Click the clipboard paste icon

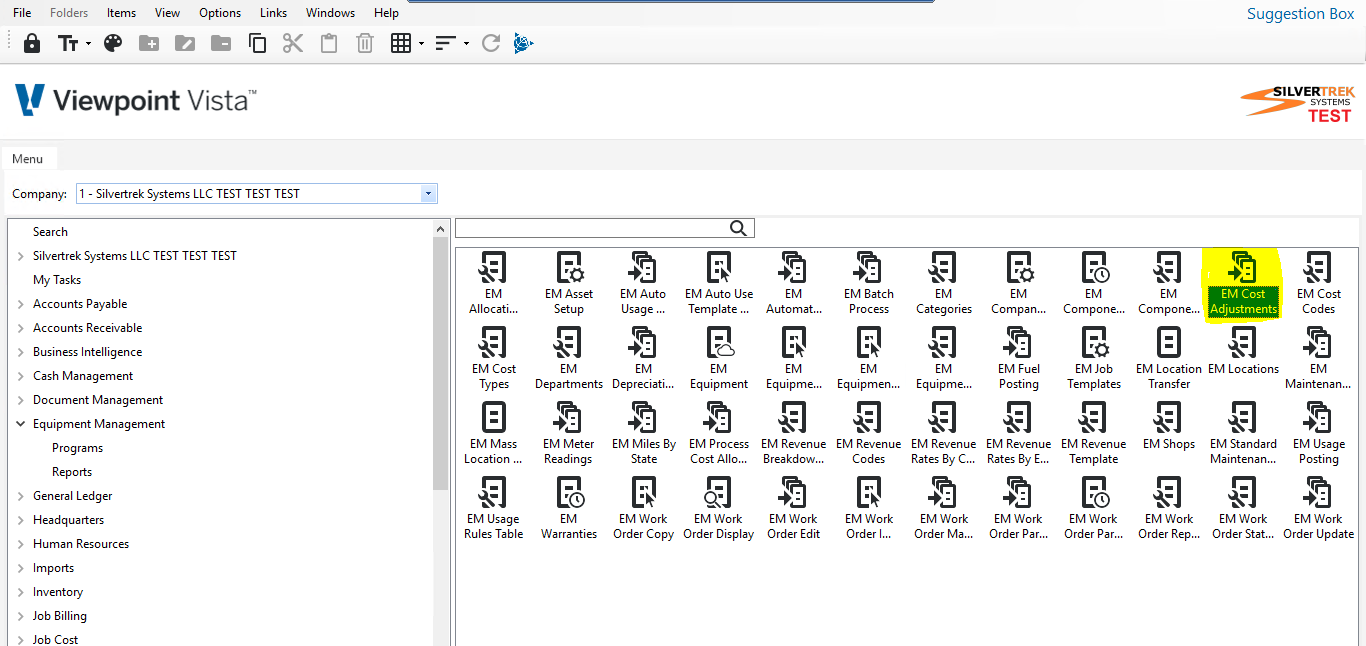(x=329, y=43)
